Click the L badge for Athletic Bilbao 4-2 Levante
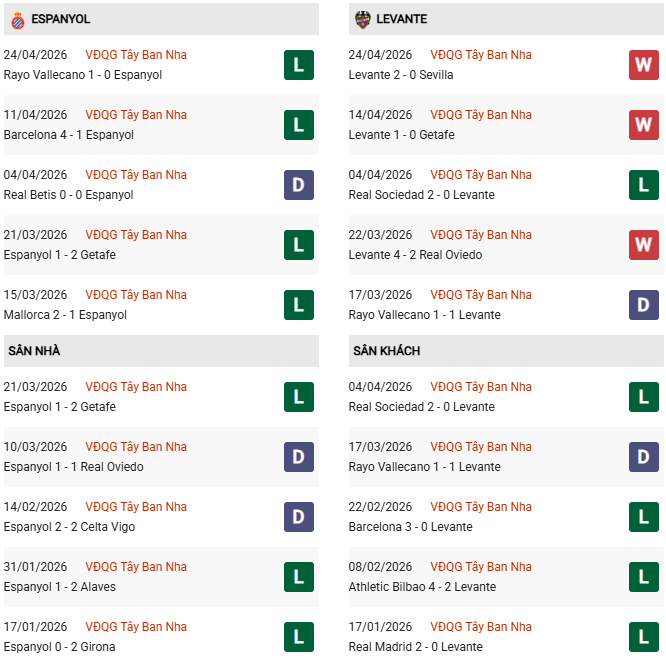Image resolution: width=666 pixels, height=663 pixels. tap(643, 577)
